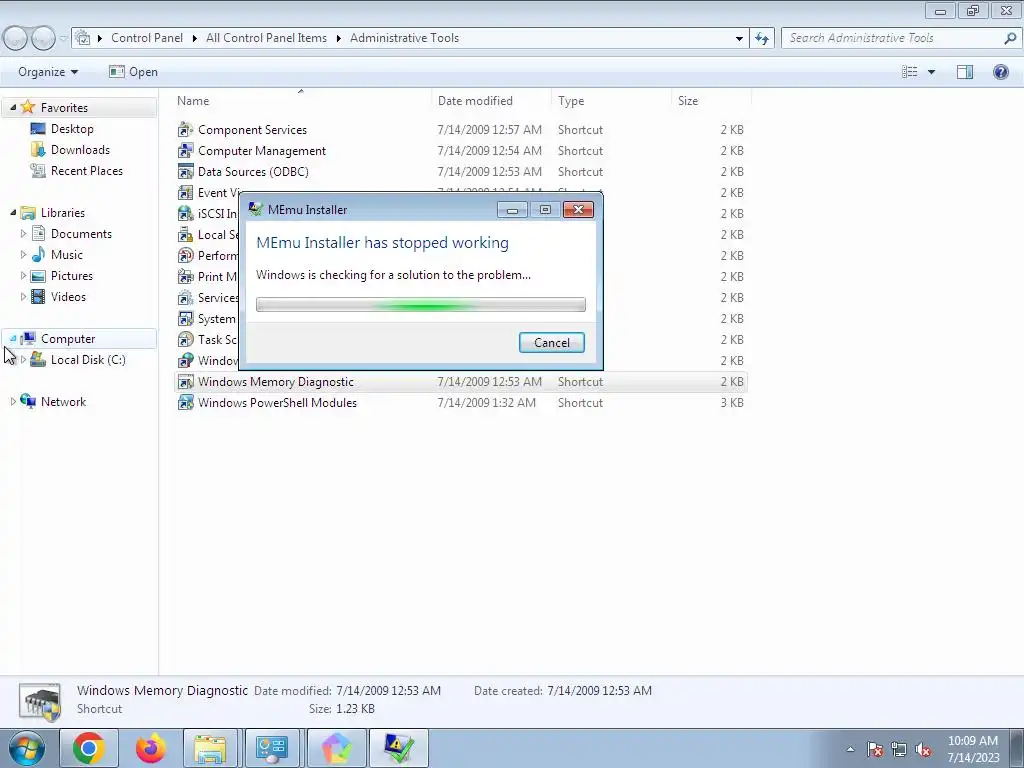The width and height of the screenshot is (1024, 768).
Task: Click the Desktop favorite icon
Action: (x=38, y=129)
